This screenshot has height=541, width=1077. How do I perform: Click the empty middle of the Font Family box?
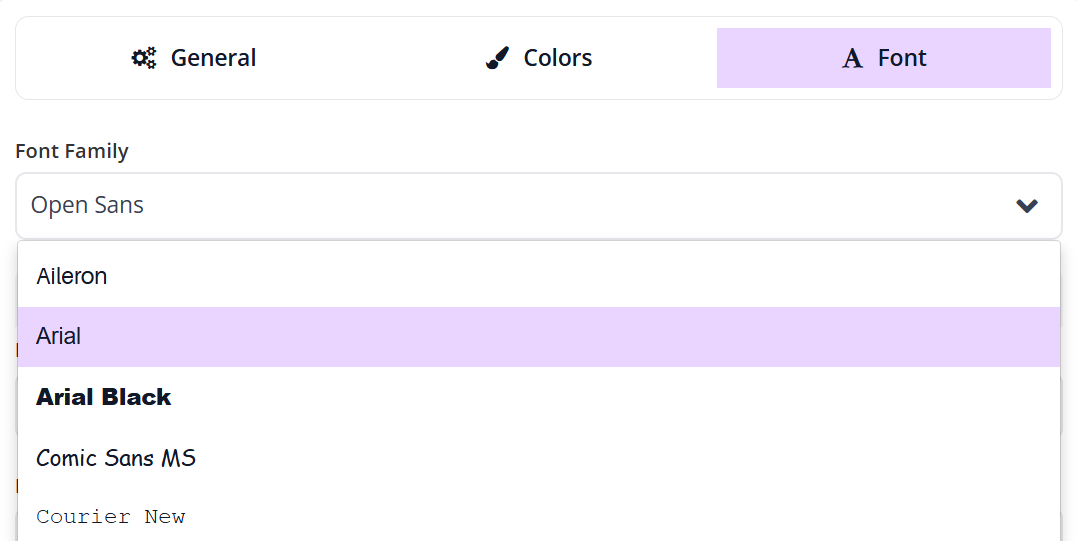pos(540,206)
